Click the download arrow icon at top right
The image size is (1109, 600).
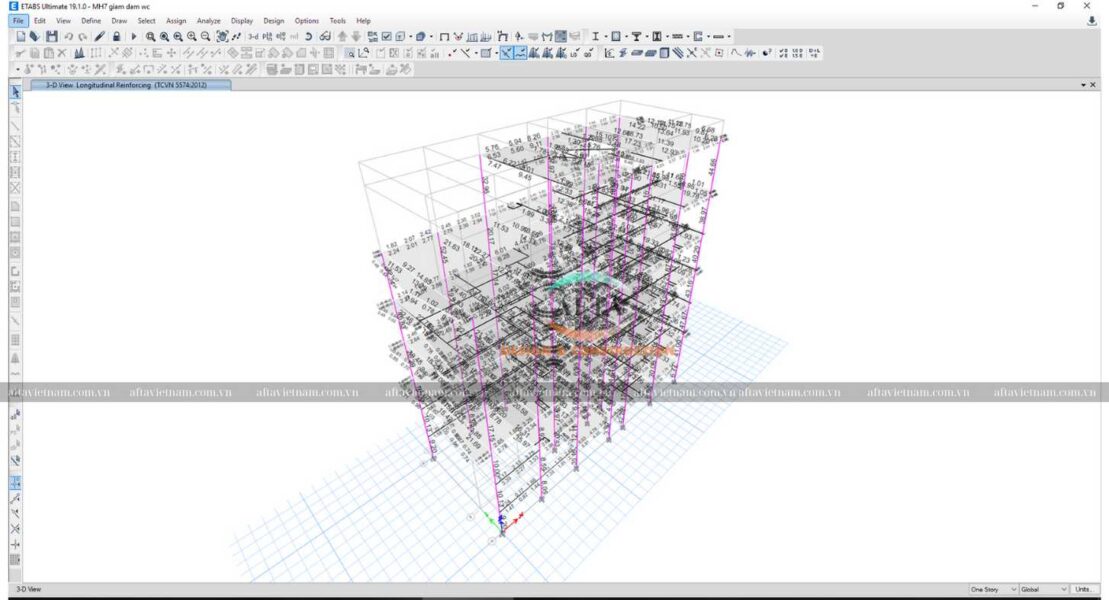coord(1091,21)
